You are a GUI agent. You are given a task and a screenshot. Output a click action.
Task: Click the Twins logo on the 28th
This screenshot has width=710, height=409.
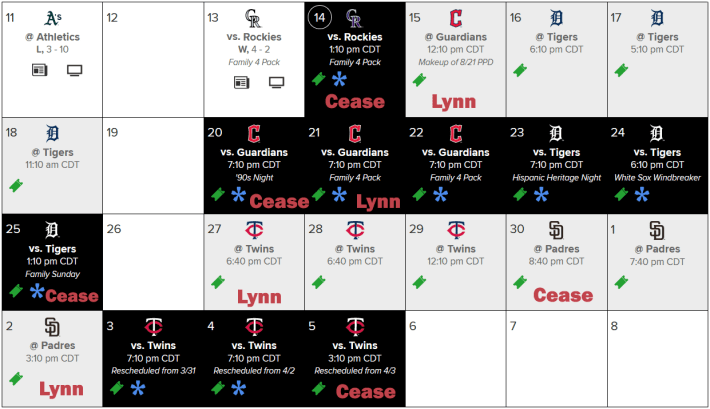click(x=355, y=230)
